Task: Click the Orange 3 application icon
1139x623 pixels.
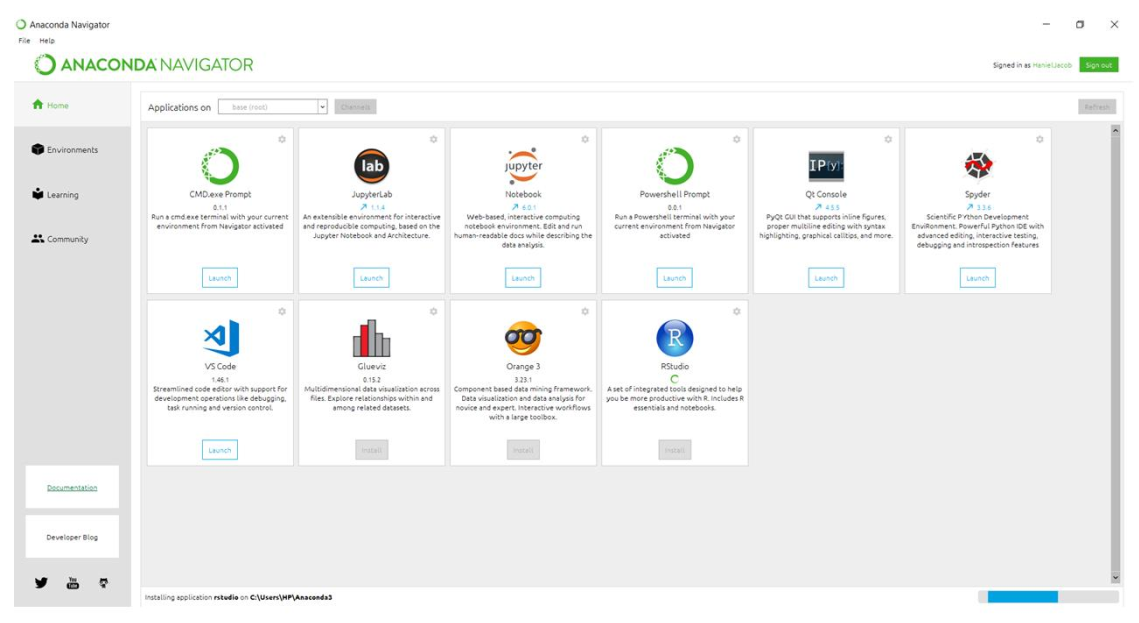Action: (523, 338)
